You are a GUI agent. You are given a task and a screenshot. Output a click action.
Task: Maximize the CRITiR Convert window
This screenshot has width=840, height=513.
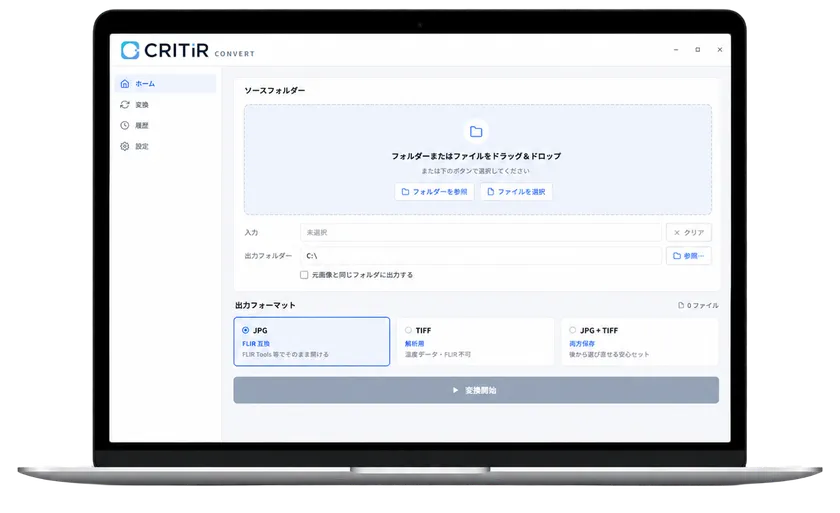click(x=698, y=50)
